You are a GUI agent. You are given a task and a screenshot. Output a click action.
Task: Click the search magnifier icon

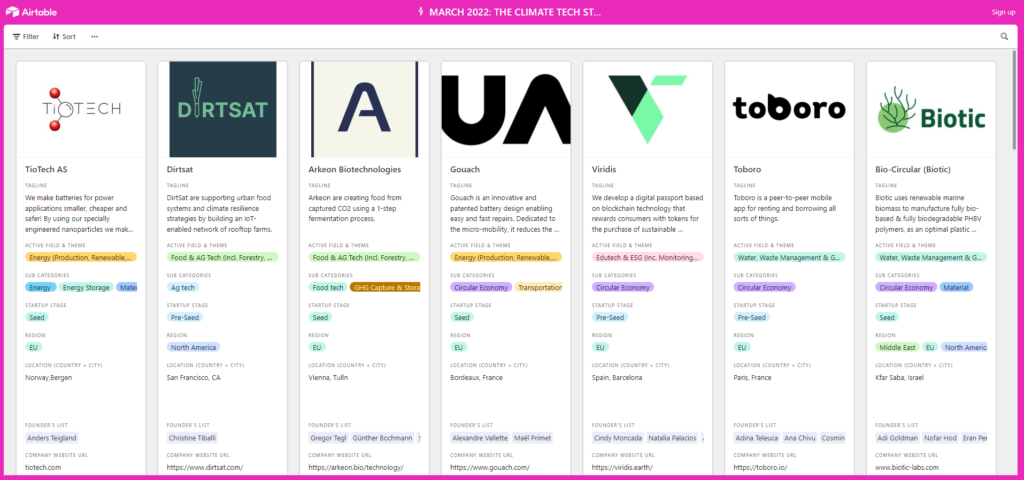coord(1004,37)
